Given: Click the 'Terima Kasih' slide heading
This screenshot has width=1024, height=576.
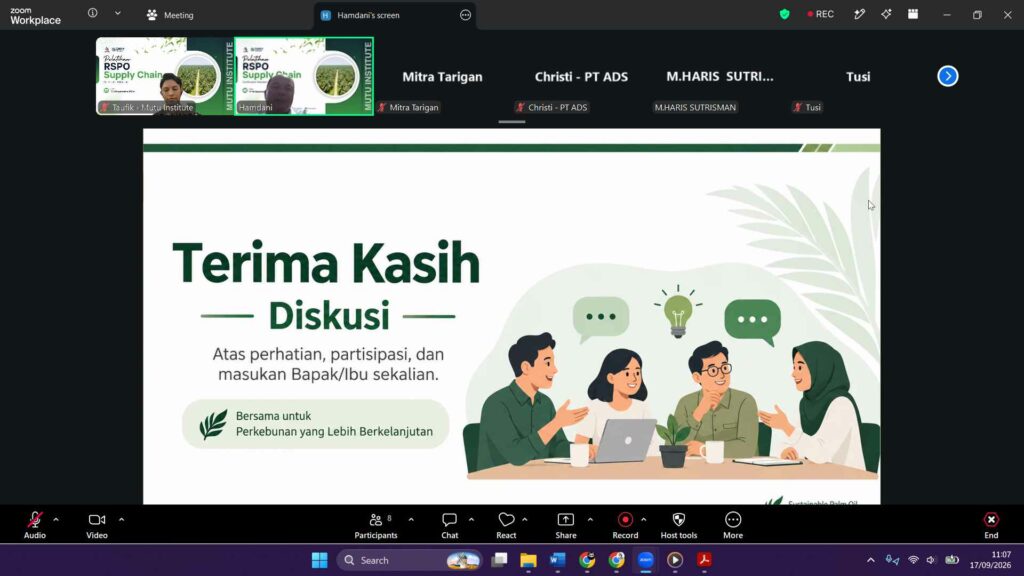Looking at the screenshot, I should tap(326, 263).
